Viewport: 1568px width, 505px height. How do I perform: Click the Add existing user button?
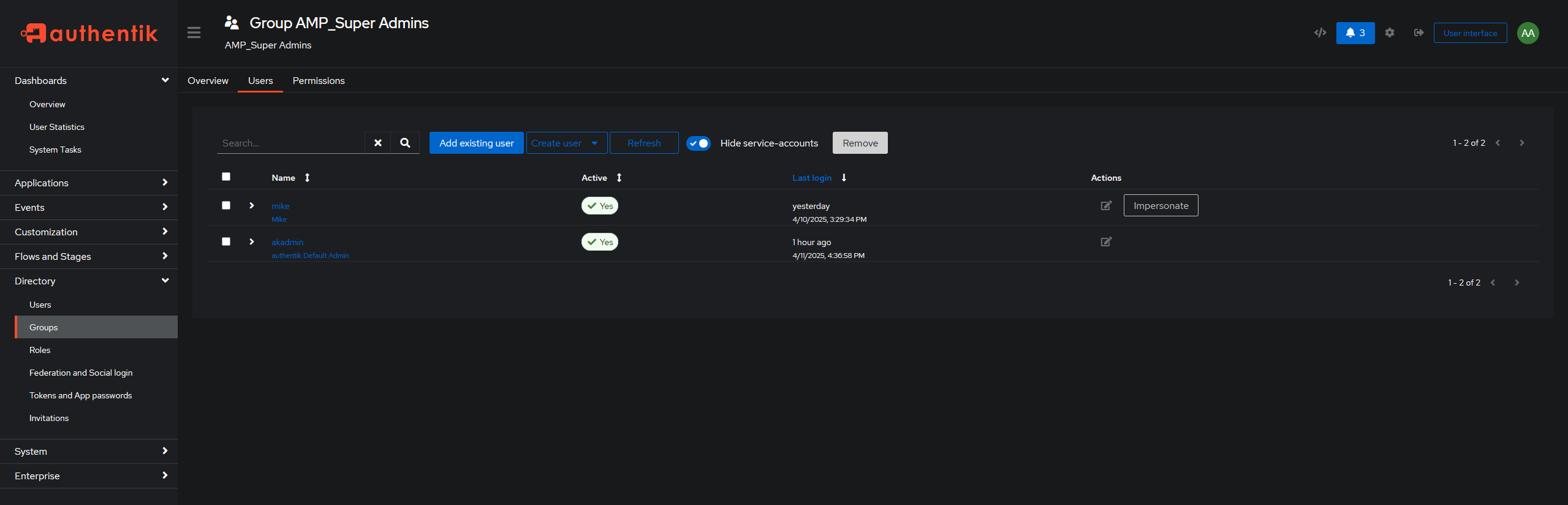click(476, 143)
